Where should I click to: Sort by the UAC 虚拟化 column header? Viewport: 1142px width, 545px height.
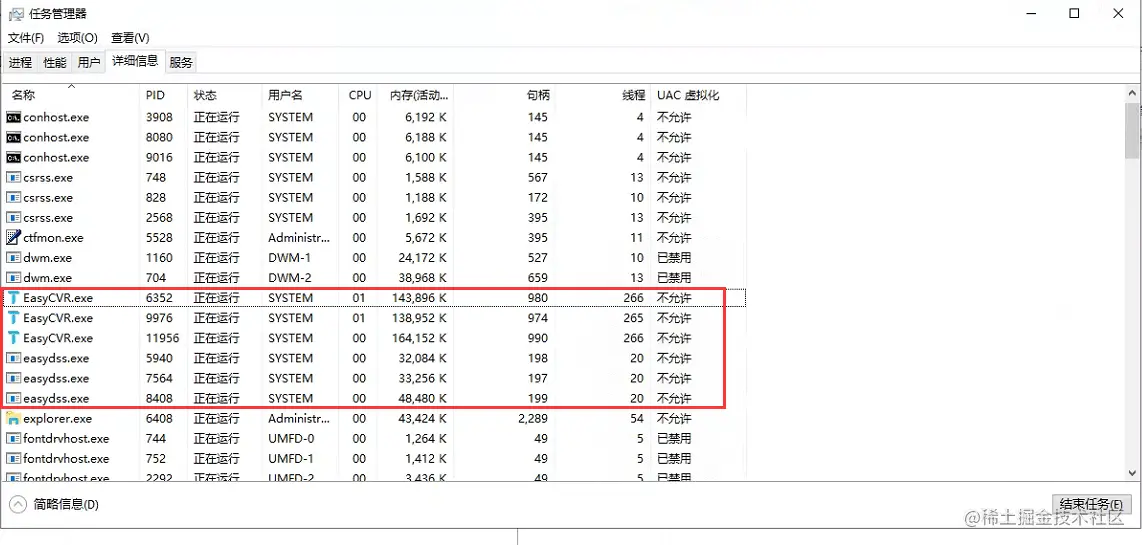pos(698,95)
